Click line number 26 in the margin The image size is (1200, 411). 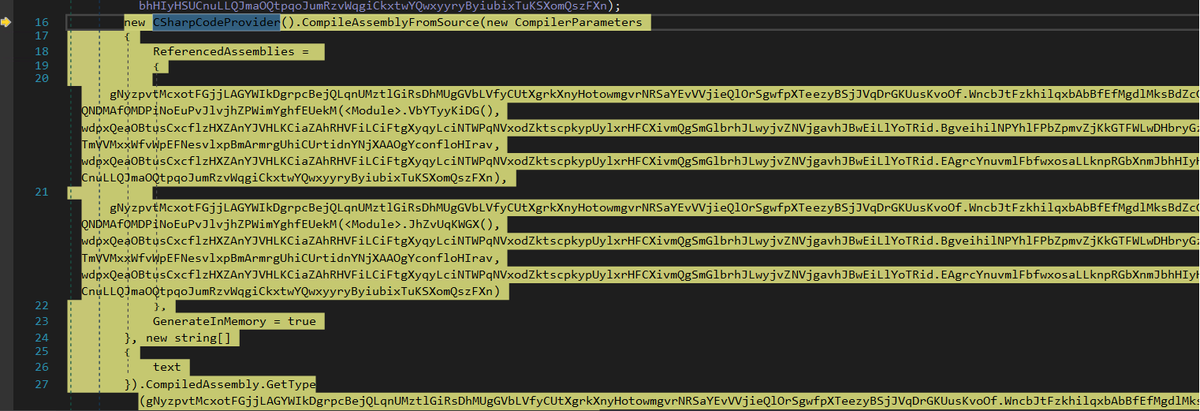point(41,367)
